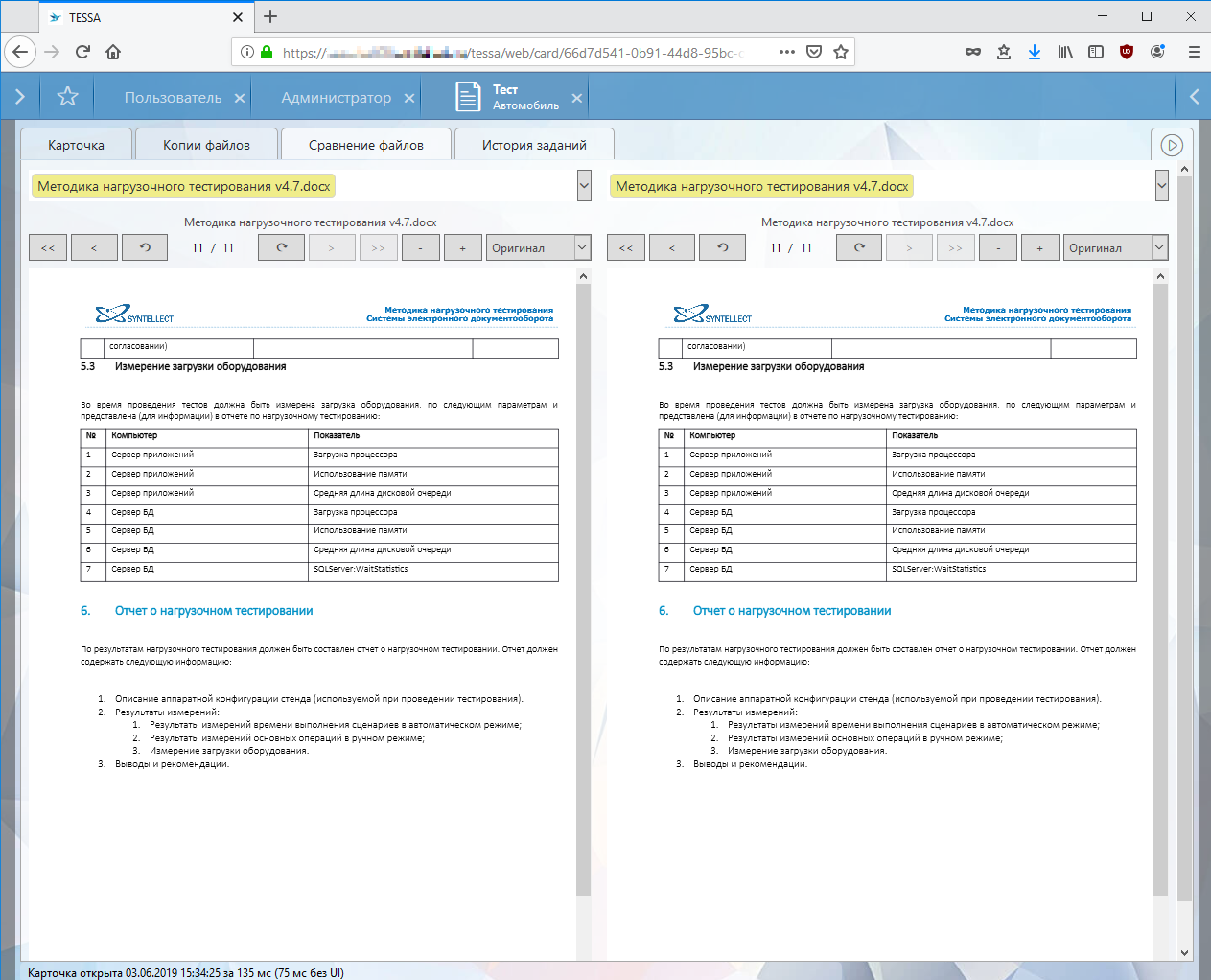Open left file selection dropdown
Image resolution: width=1211 pixels, height=980 pixels.
[584, 186]
